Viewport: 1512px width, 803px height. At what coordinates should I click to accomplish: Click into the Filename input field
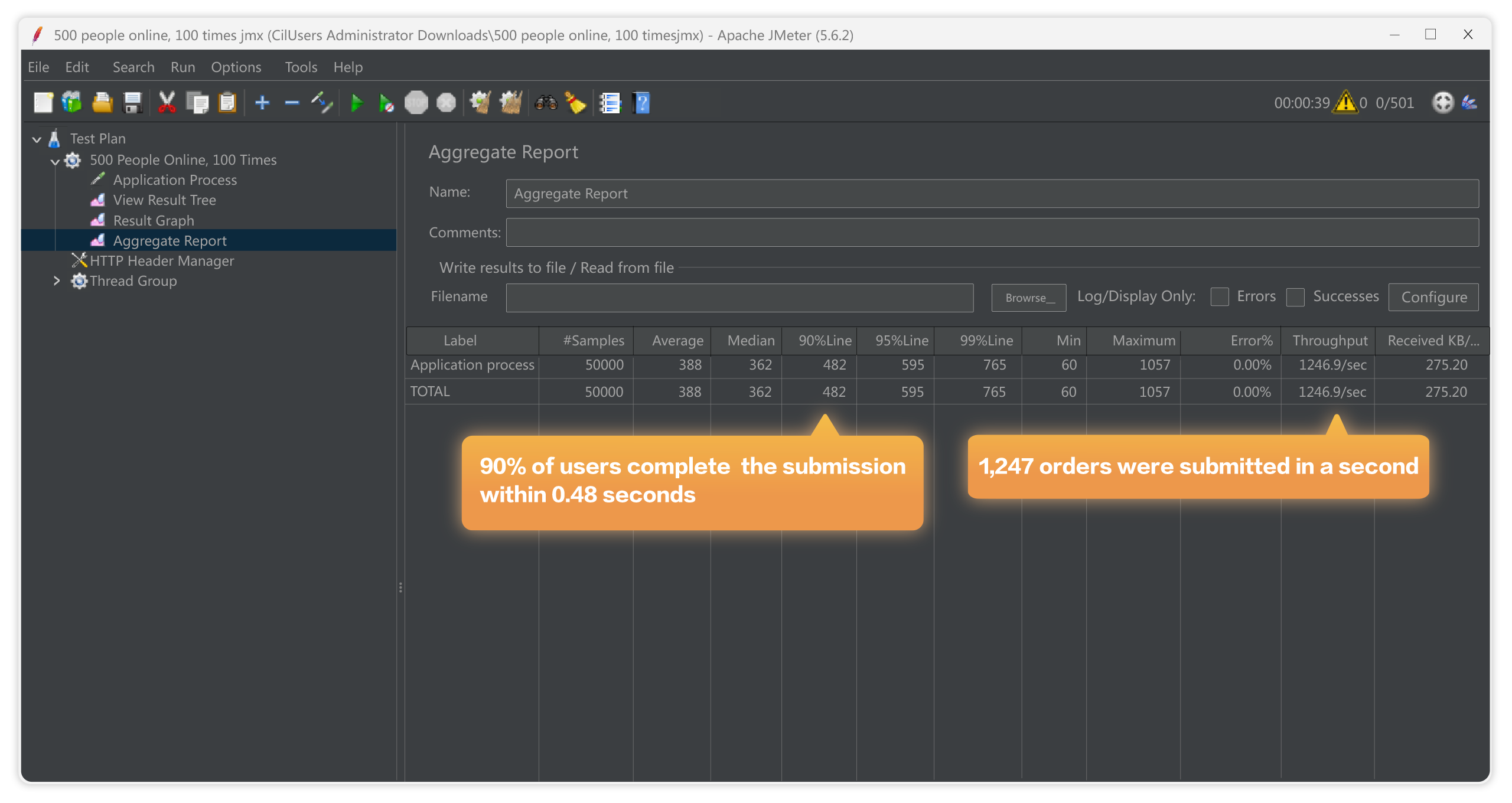coord(739,298)
